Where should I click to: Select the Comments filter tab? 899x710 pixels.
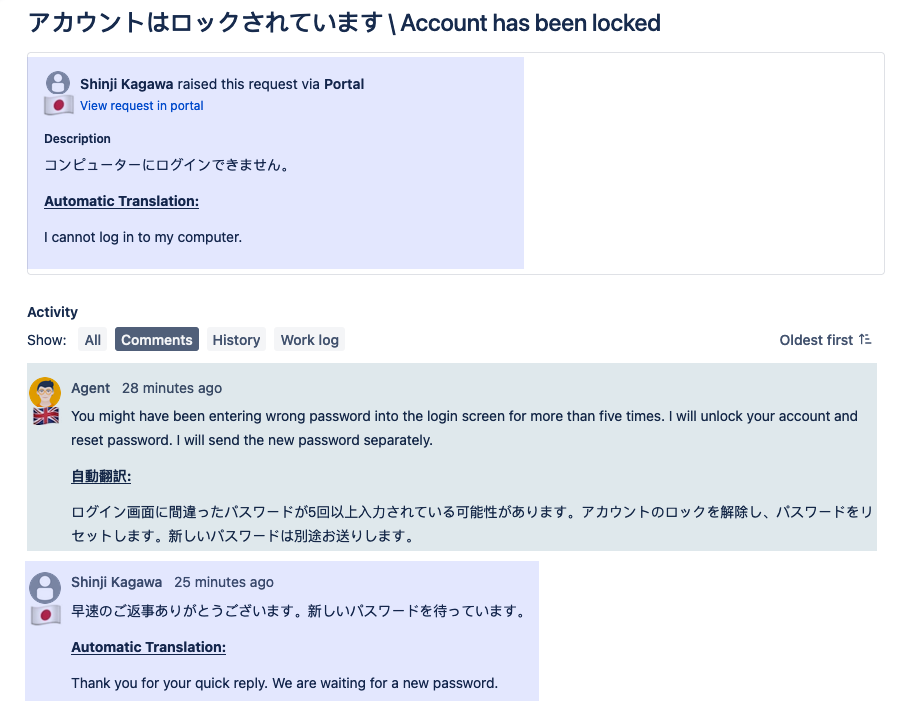click(x=156, y=339)
